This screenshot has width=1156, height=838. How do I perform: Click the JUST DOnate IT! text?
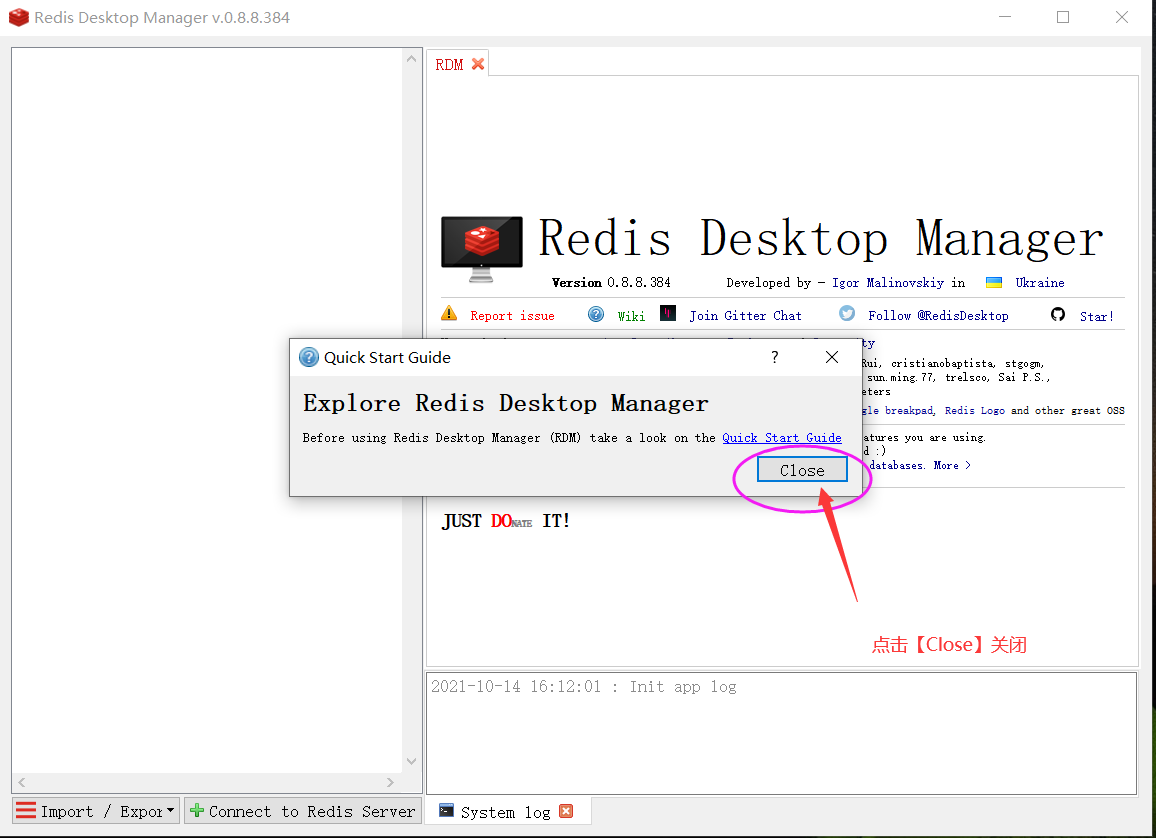[506, 521]
